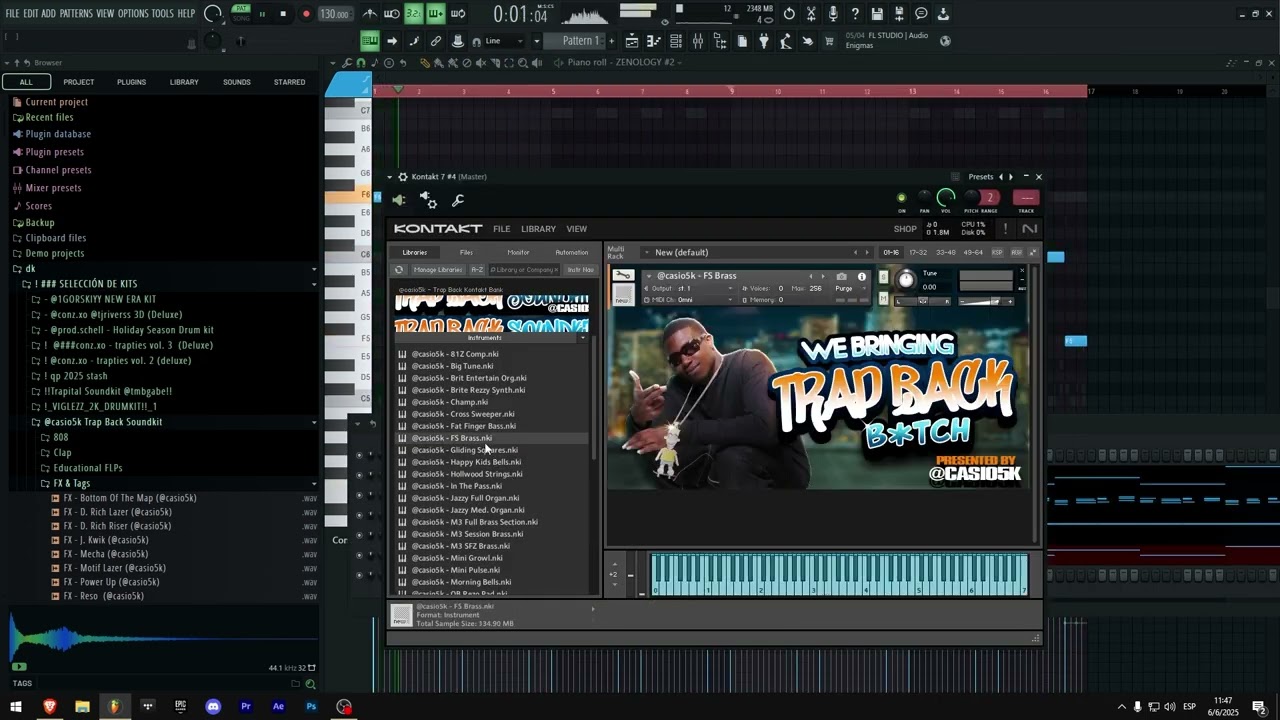The width and height of the screenshot is (1280, 720).
Task: Switch to PLUGINS tab in Browser
Action: click(x=131, y=82)
